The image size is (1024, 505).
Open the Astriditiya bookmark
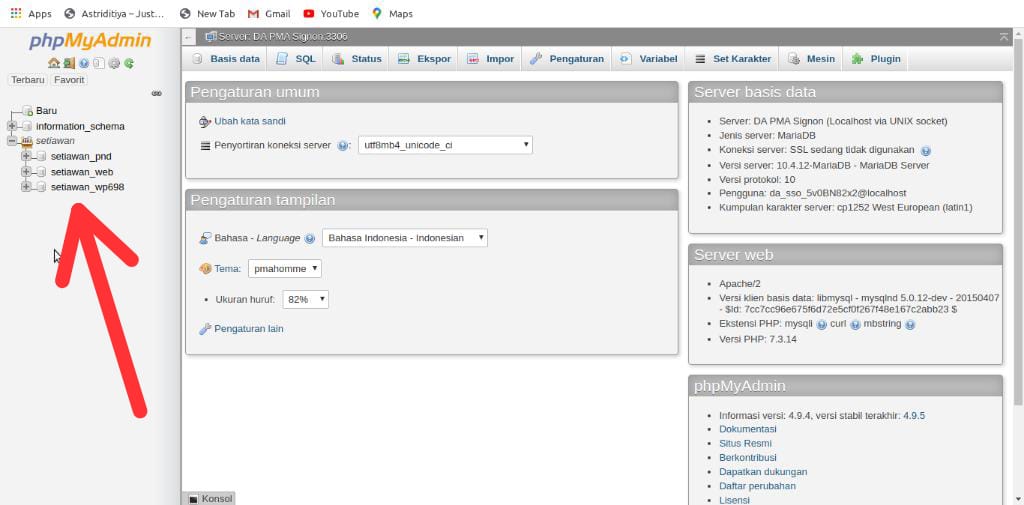[x=115, y=13]
